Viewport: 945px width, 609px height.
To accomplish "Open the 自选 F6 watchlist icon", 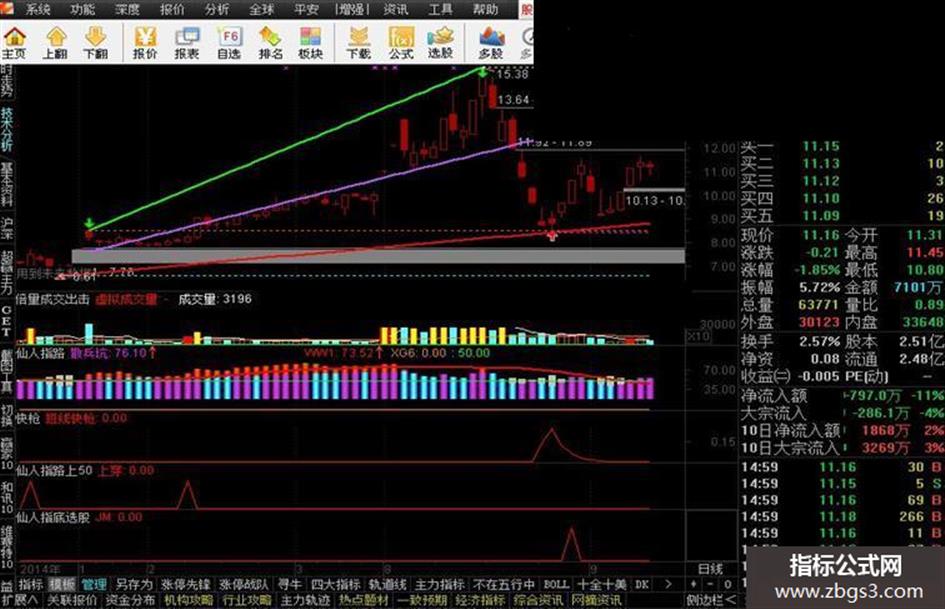I will [x=230, y=43].
